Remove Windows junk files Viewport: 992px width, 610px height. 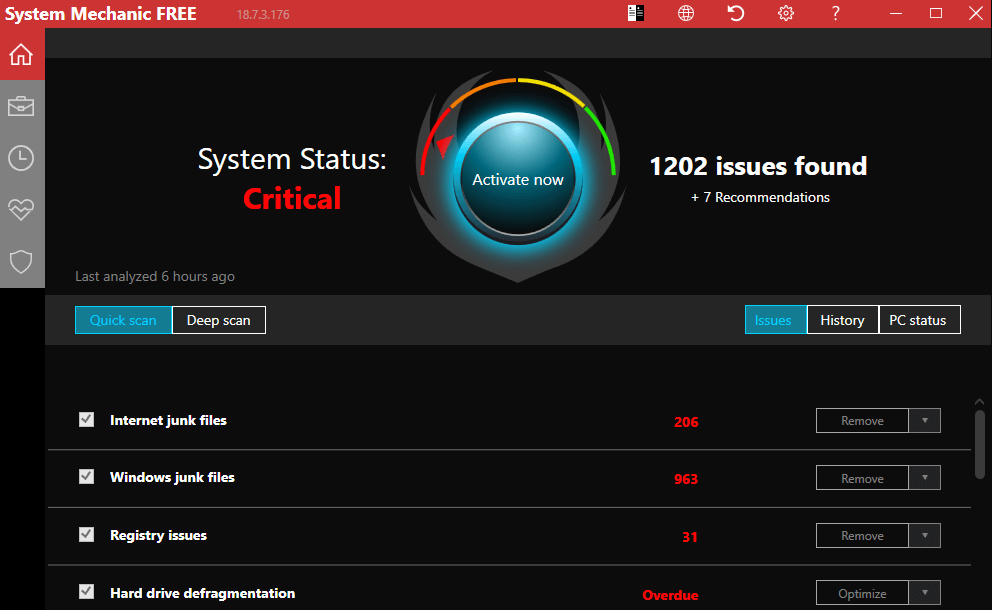[x=862, y=478]
